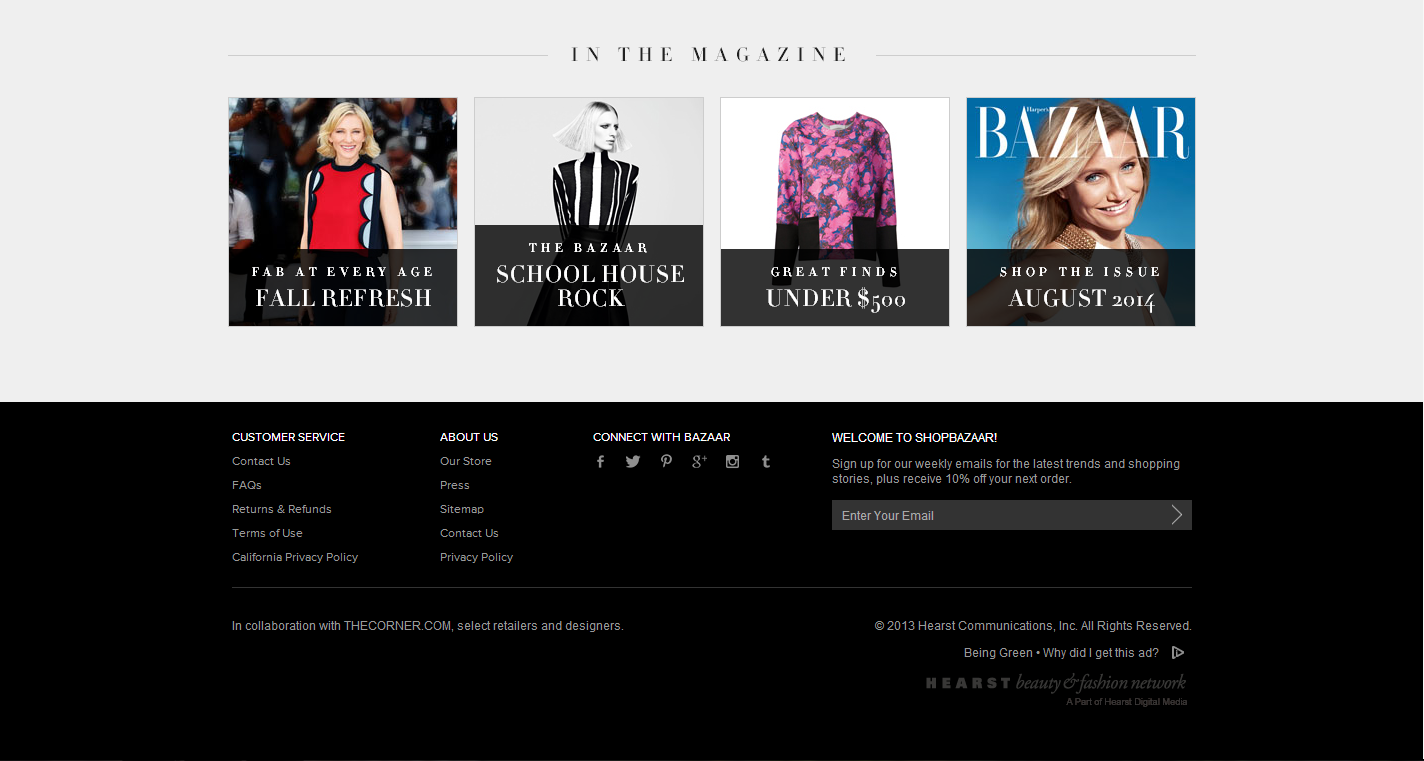Click Contact Us under About Us
The width and height of the screenshot is (1424, 761).
pyautogui.click(x=469, y=533)
